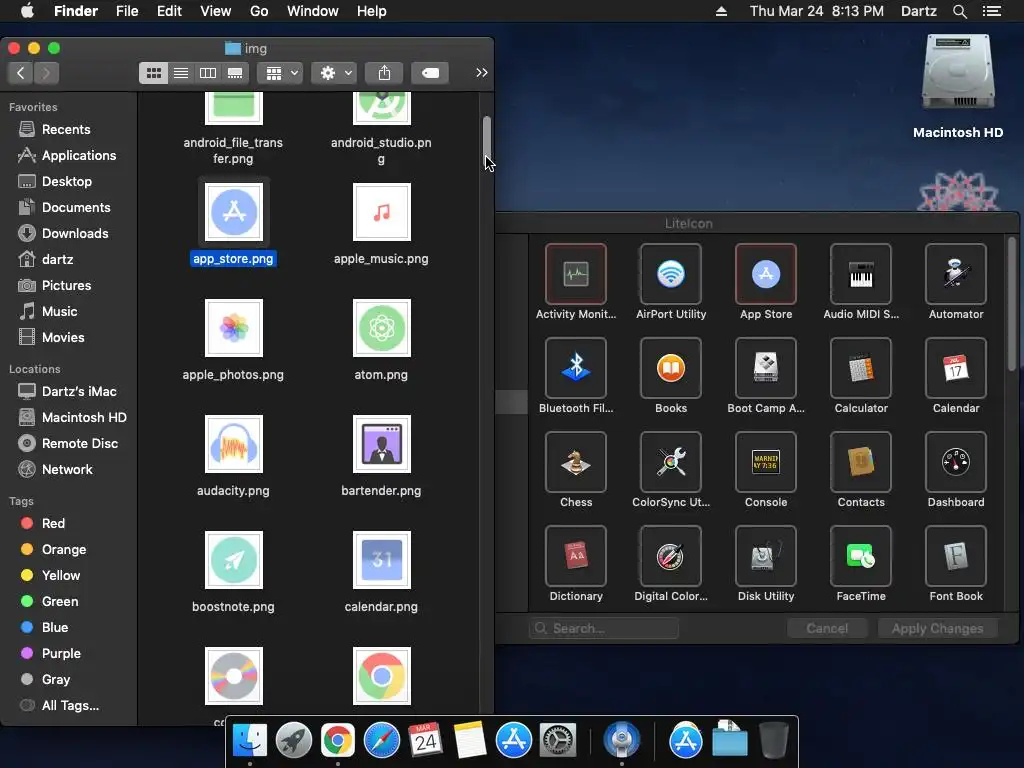Image resolution: width=1024 pixels, height=768 pixels.
Task: Switch Finder to gallery view
Action: (x=235, y=73)
